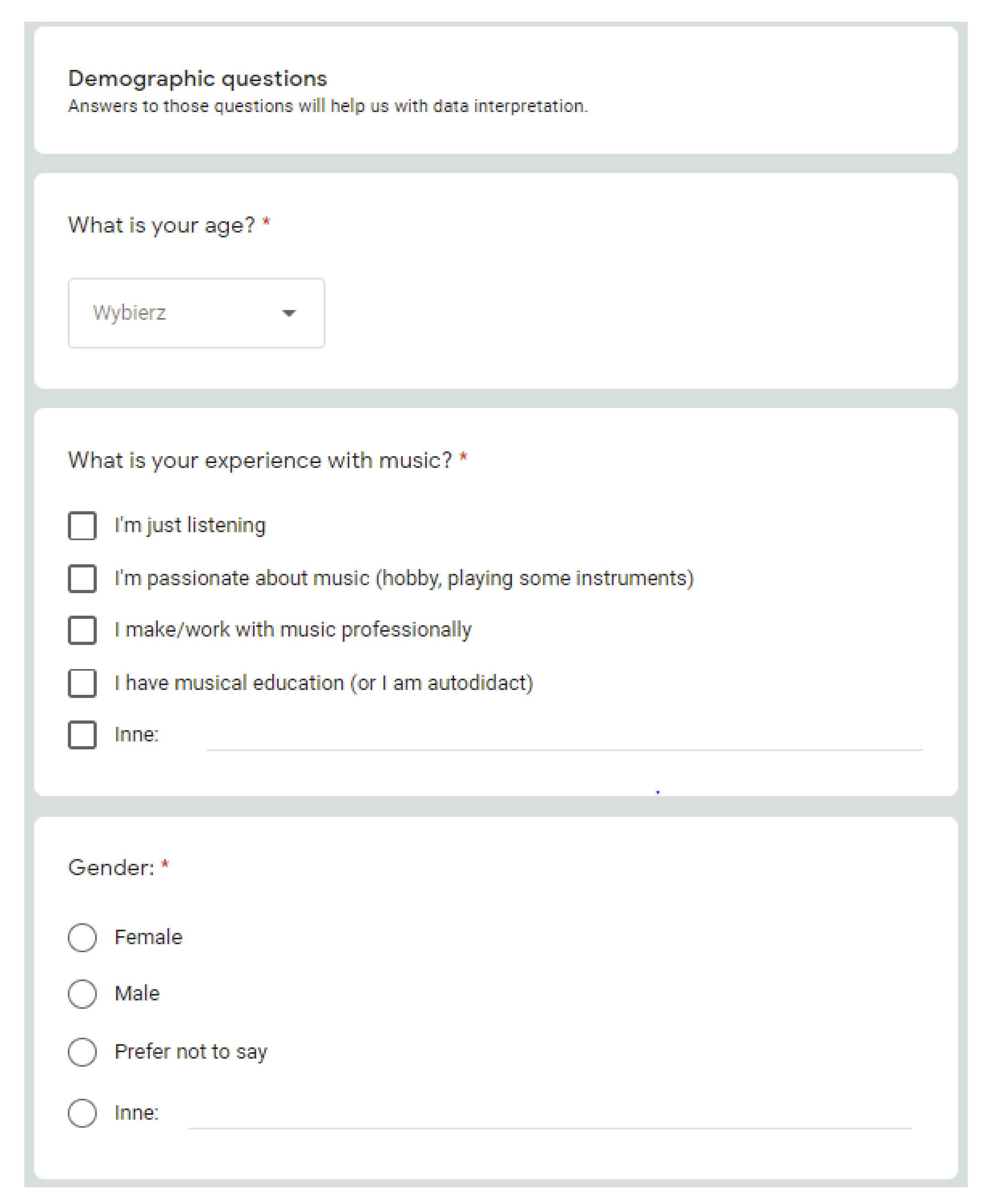Click the red asterisk after "What is your age?"
The width and height of the screenshot is (987, 1204).
point(266,222)
